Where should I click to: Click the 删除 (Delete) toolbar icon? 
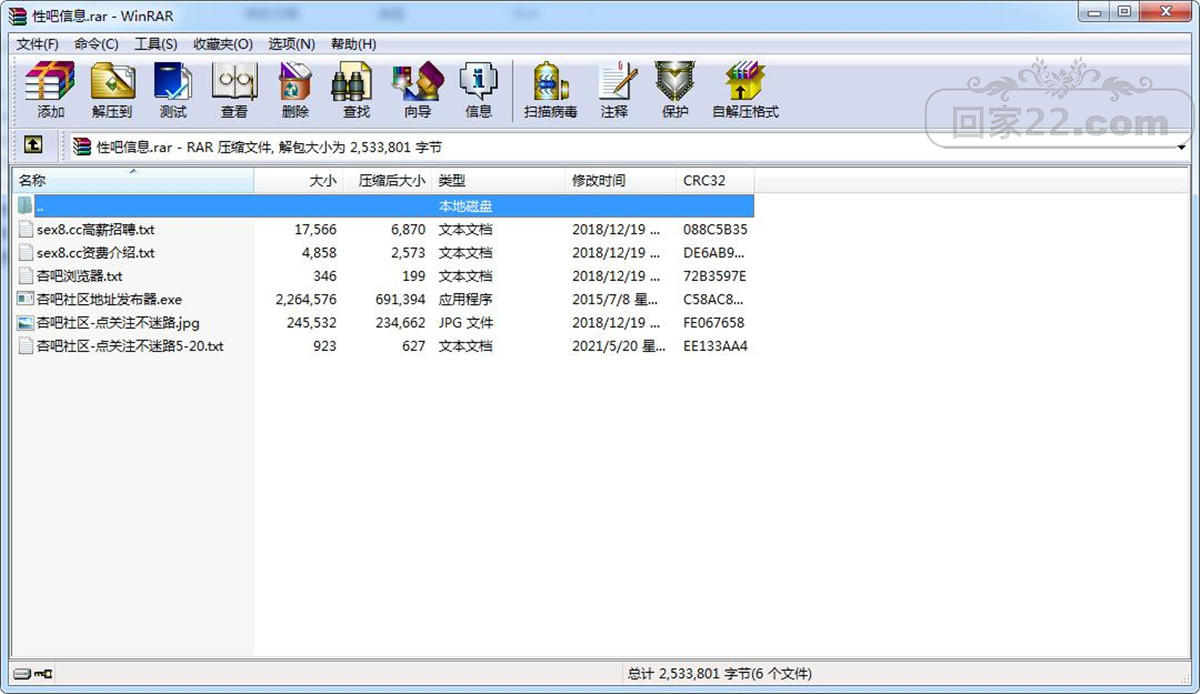tap(295, 82)
